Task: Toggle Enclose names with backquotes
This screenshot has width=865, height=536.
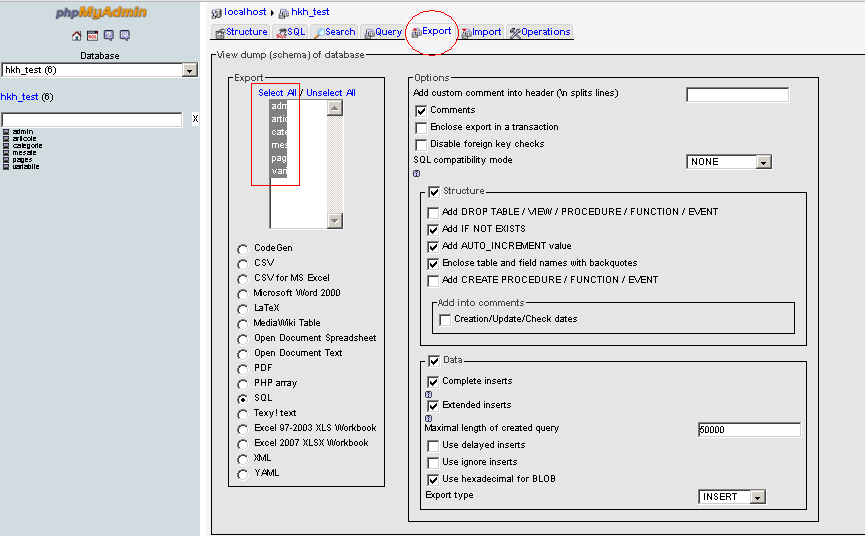Action: click(x=433, y=264)
